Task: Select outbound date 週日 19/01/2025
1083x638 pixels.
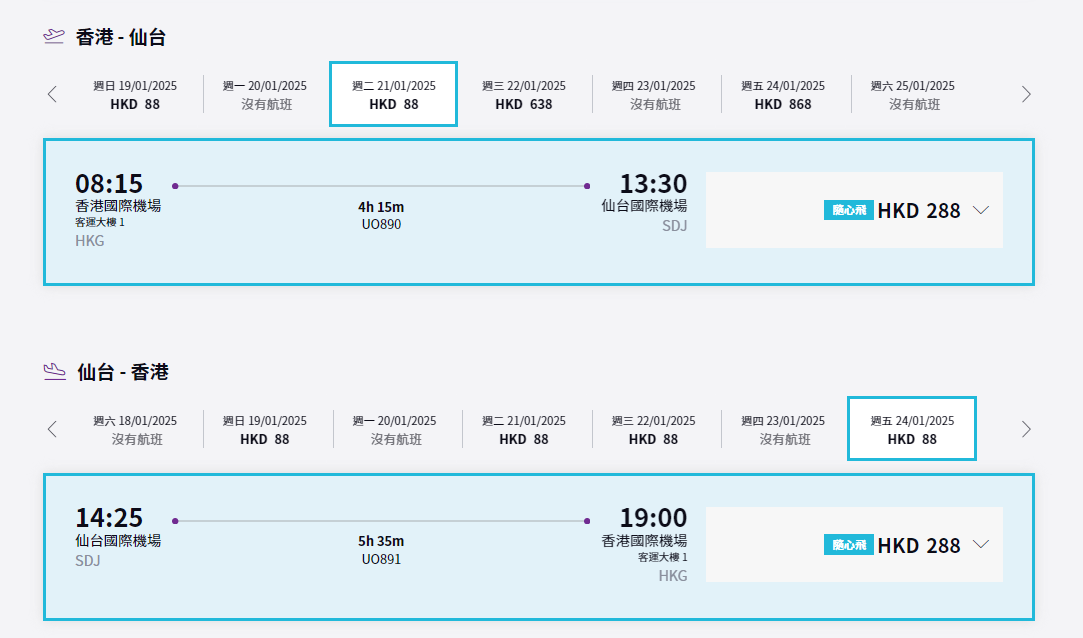Action: [135, 95]
